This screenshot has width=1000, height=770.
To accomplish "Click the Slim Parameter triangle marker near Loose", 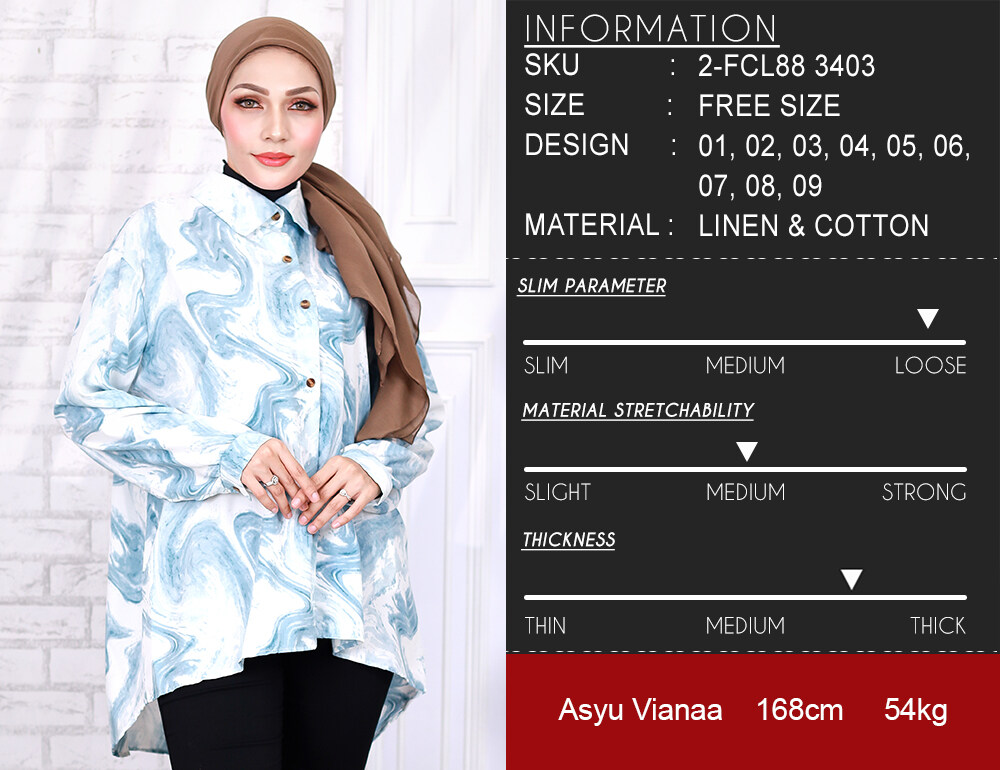I will pos(928,318).
